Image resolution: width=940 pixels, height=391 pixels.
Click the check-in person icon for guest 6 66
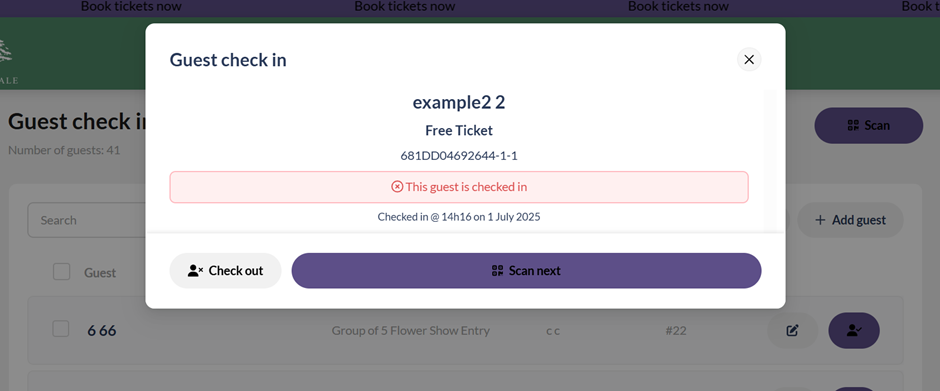854,330
